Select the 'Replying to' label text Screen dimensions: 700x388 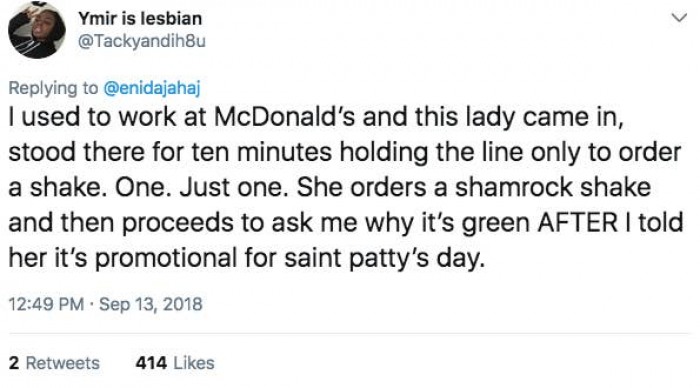pos(53,88)
